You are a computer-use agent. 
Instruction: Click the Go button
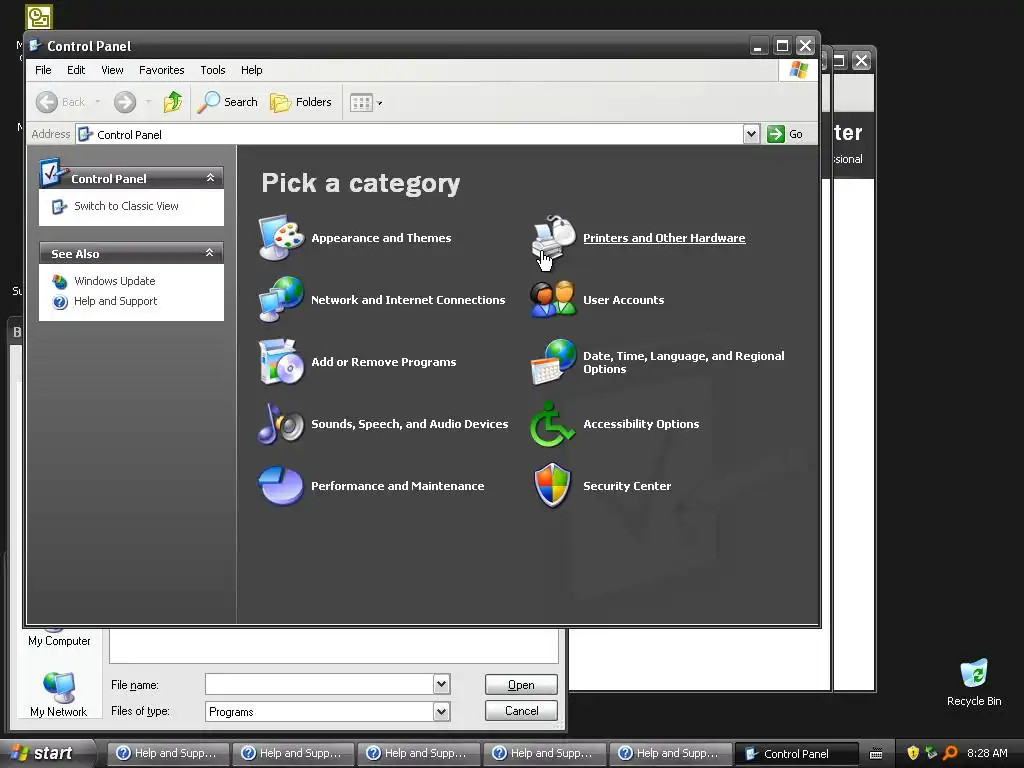785,134
